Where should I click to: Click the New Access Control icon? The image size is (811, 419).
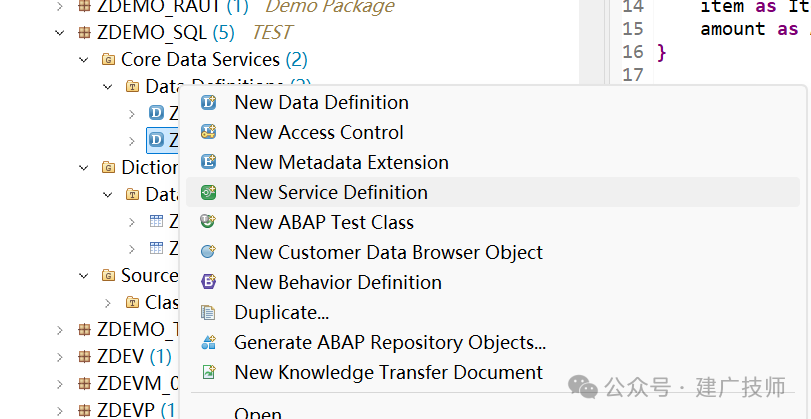click(x=208, y=132)
